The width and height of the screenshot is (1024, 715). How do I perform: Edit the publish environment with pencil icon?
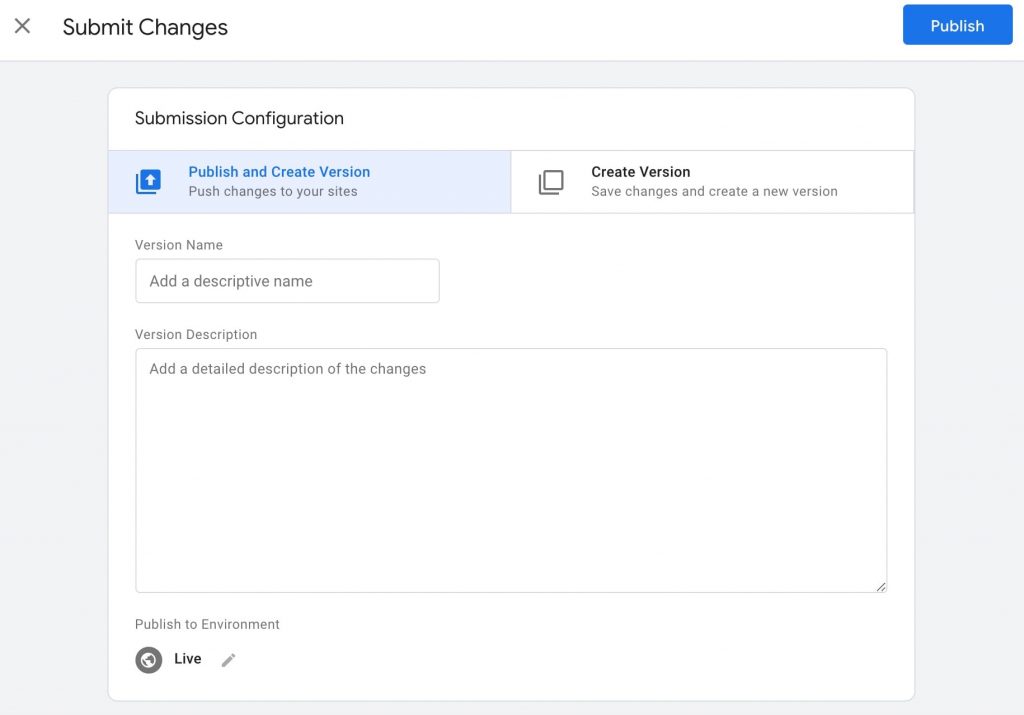click(229, 660)
